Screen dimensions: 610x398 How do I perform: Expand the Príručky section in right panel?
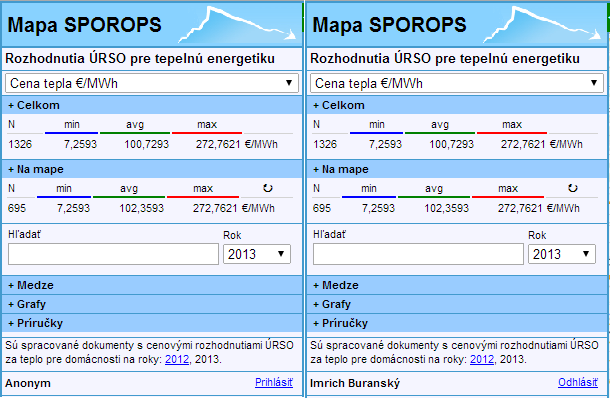[x=457, y=323]
